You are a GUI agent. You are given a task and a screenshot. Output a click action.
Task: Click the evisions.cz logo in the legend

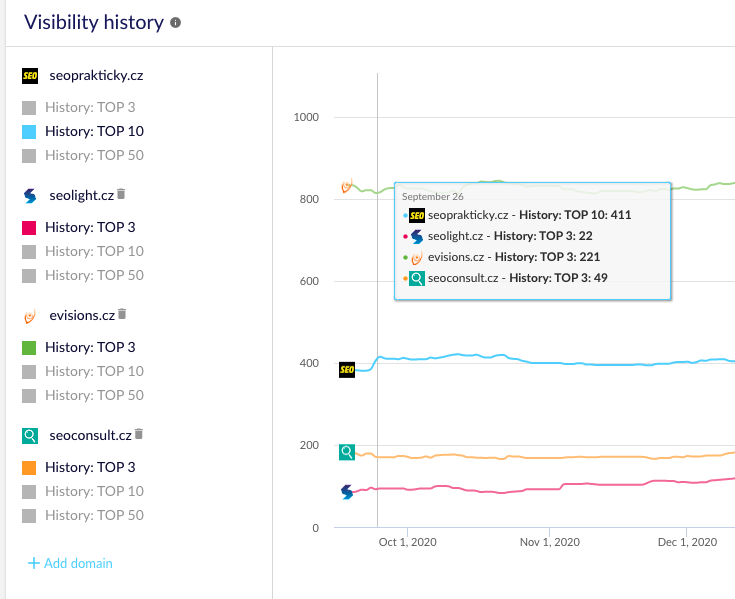tap(30, 316)
